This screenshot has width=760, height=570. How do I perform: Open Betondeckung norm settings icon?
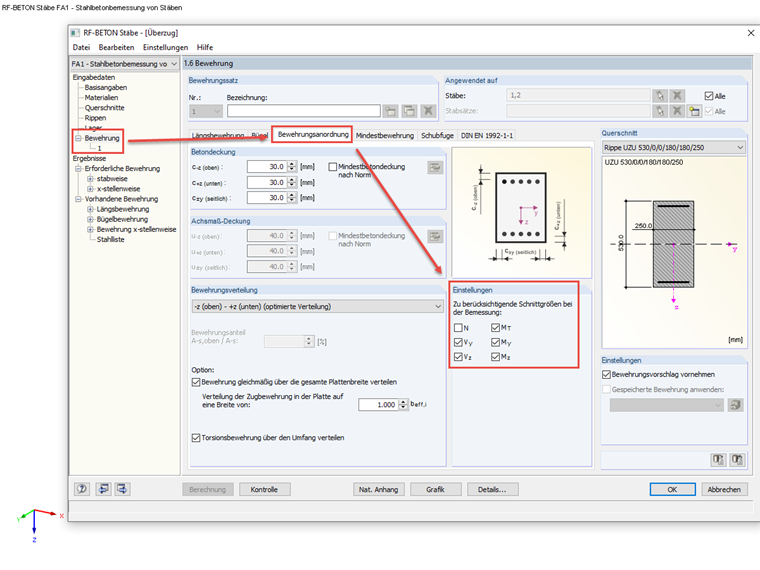point(435,167)
